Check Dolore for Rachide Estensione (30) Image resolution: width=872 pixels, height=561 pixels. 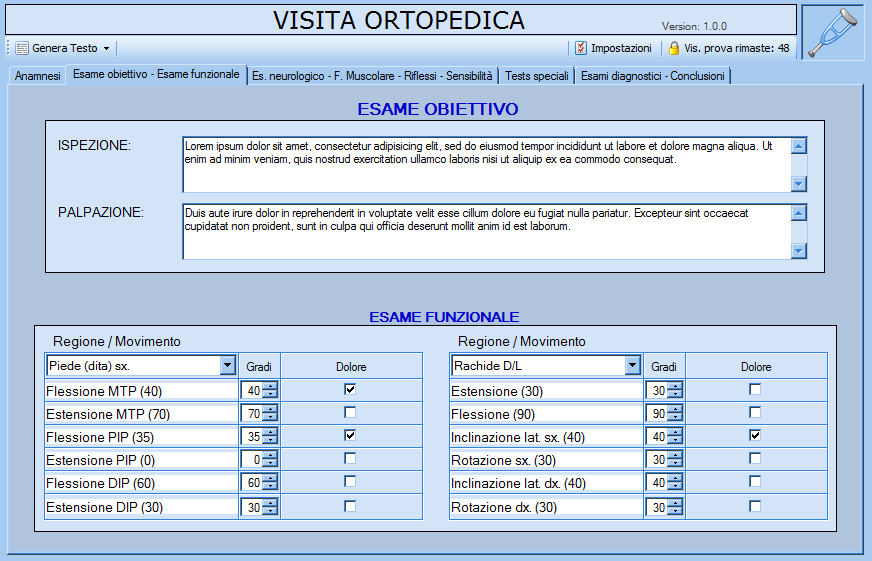click(755, 389)
